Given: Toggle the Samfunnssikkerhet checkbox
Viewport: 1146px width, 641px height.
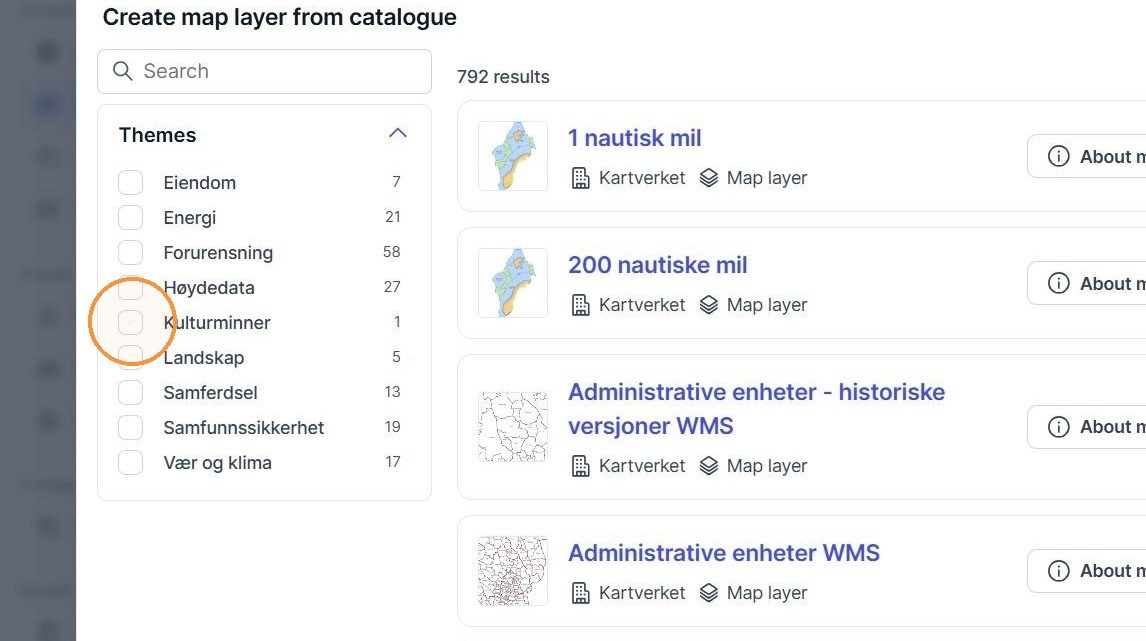Looking at the screenshot, I should 131,428.
